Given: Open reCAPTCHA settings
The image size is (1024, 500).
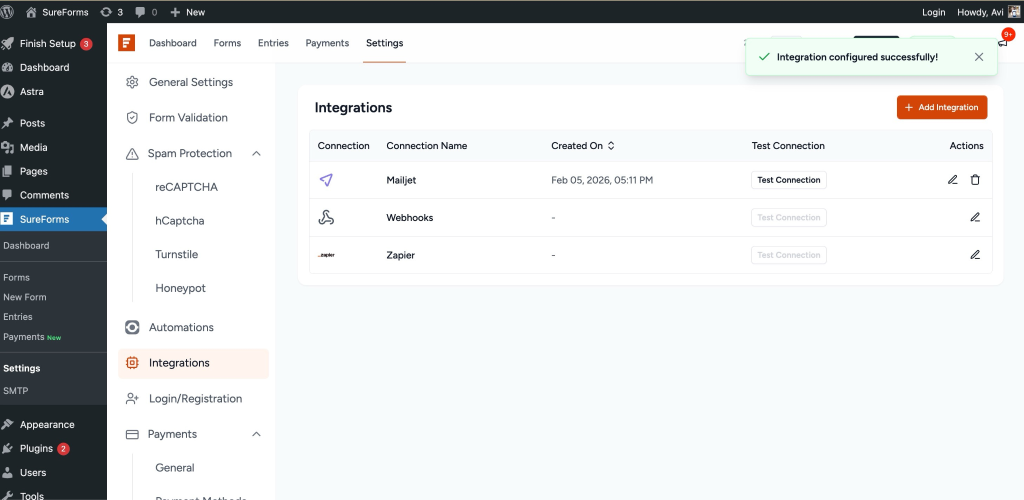Looking at the screenshot, I should (186, 187).
